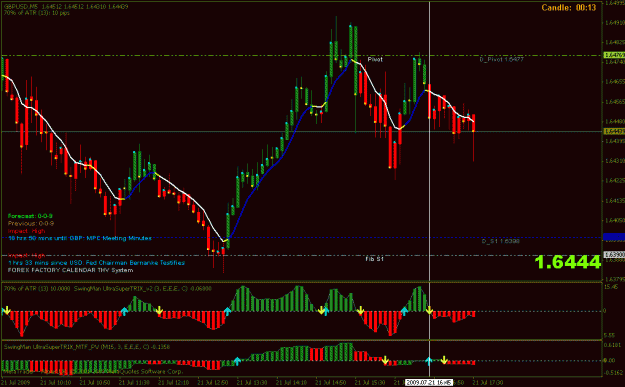Screen dimensions: 625x387
Task: Click the cyan up arrow near 11:30 in UltraSuperTRIX_v2 panel
Action: [x=124, y=311]
